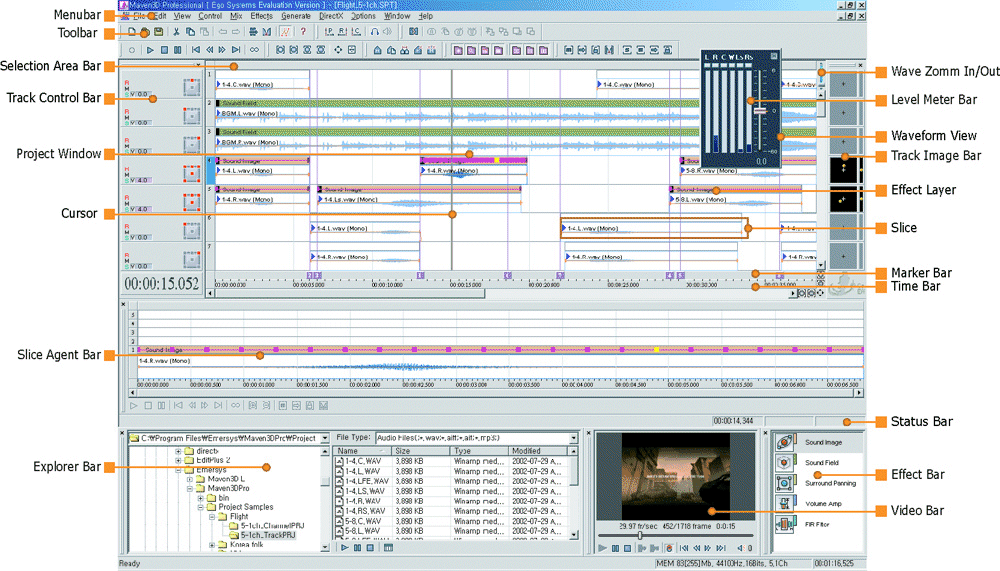Select the Sound Image effect icon
The height and width of the screenshot is (571, 1000).
pos(784,441)
